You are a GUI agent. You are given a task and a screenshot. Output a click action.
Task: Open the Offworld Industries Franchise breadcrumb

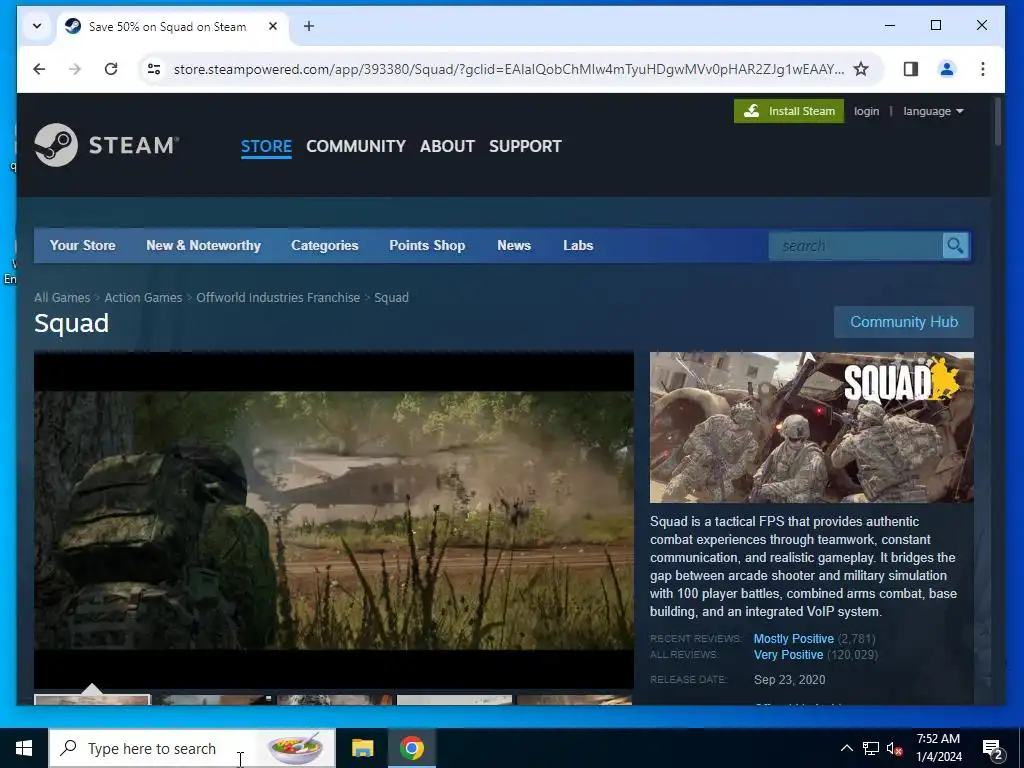[278, 298]
